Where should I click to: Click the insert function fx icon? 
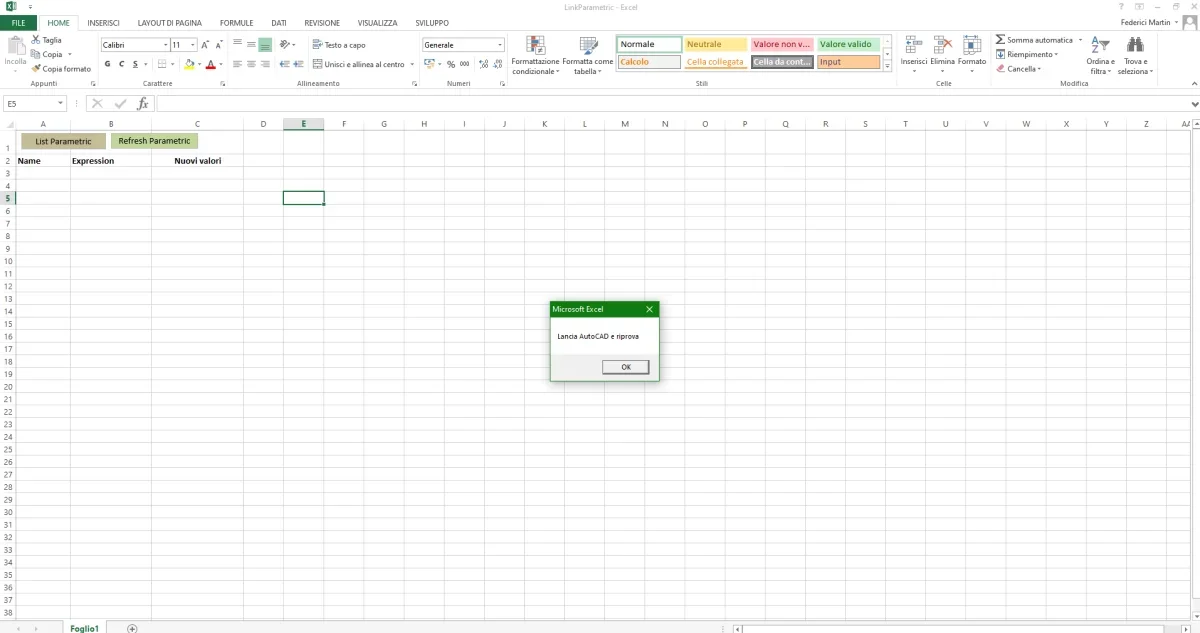pyautogui.click(x=143, y=103)
